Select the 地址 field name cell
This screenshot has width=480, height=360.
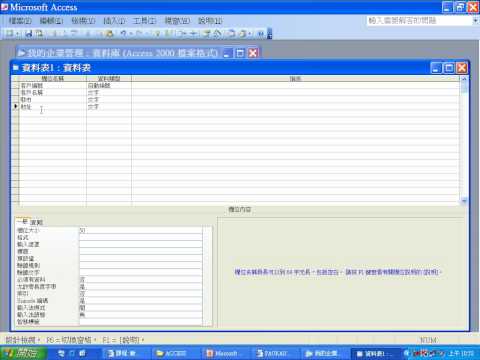click(53, 107)
